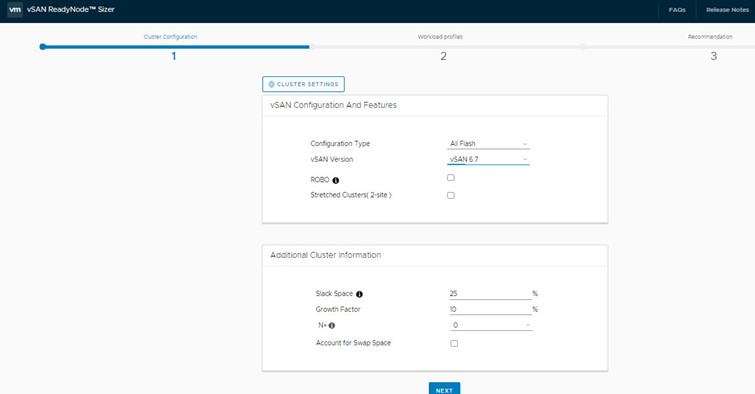The width and height of the screenshot is (755, 394).
Task: Open the N+ value dropdown
Action: tap(491, 325)
